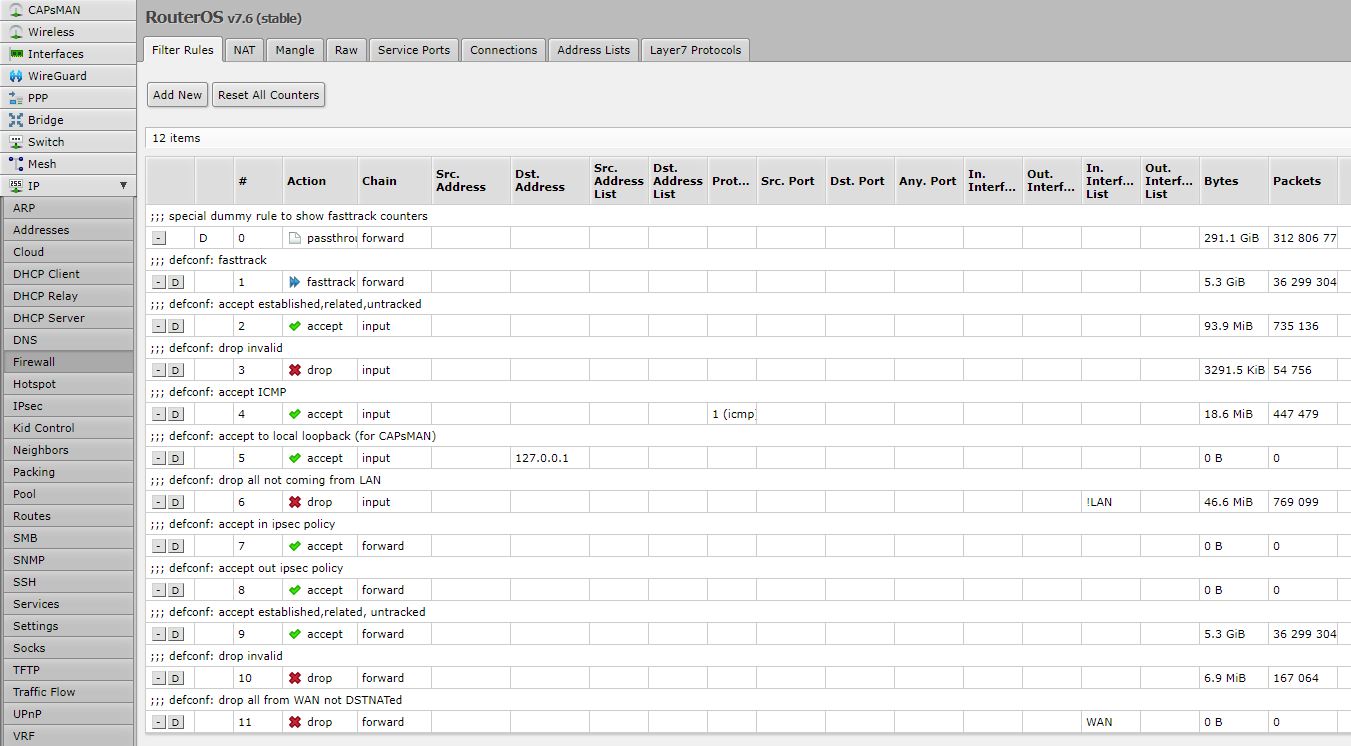Image resolution: width=1351 pixels, height=746 pixels.
Task: Select Firewall in IP submenu
Action: tap(67, 362)
